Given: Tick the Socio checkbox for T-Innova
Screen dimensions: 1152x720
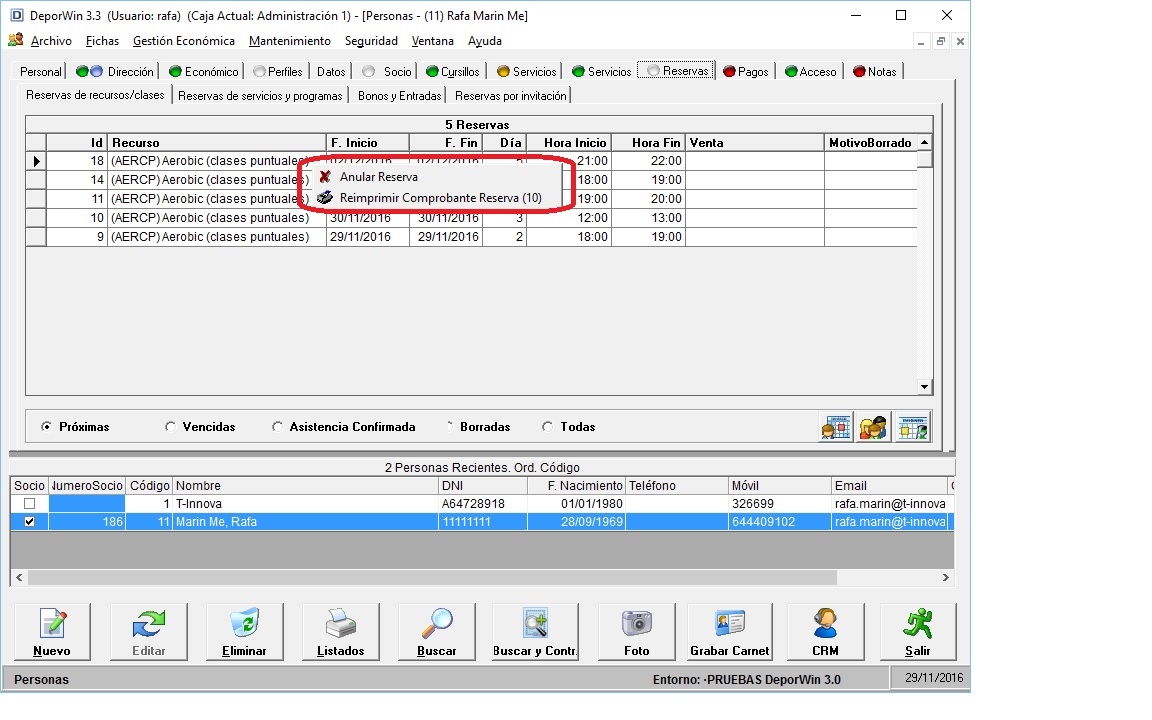Looking at the screenshot, I should [x=29, y=504].
